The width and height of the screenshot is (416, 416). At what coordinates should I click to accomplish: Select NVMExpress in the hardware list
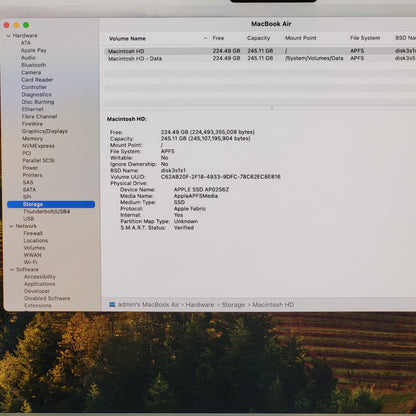pos(38,146)
